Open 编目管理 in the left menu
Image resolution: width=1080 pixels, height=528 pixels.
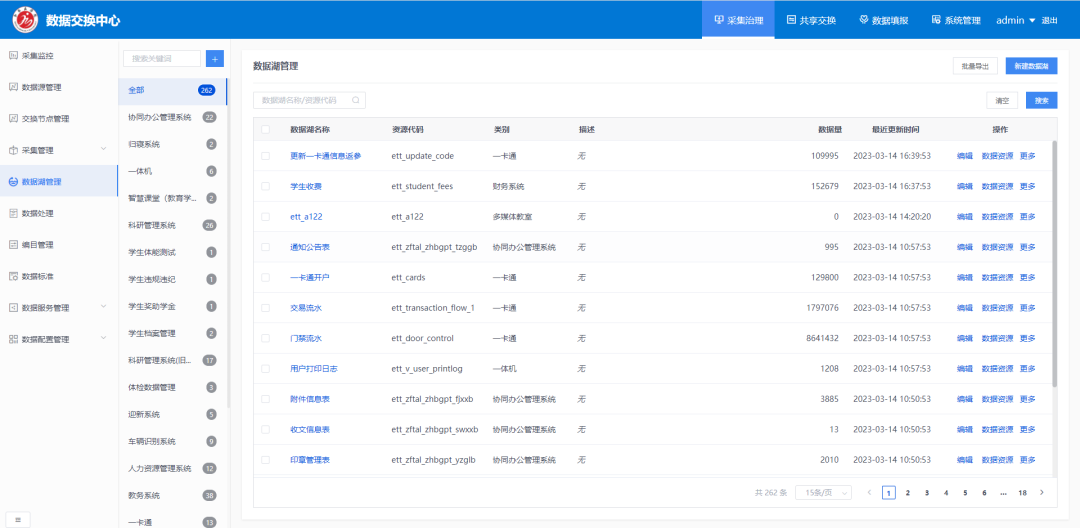tap(59, 244)
